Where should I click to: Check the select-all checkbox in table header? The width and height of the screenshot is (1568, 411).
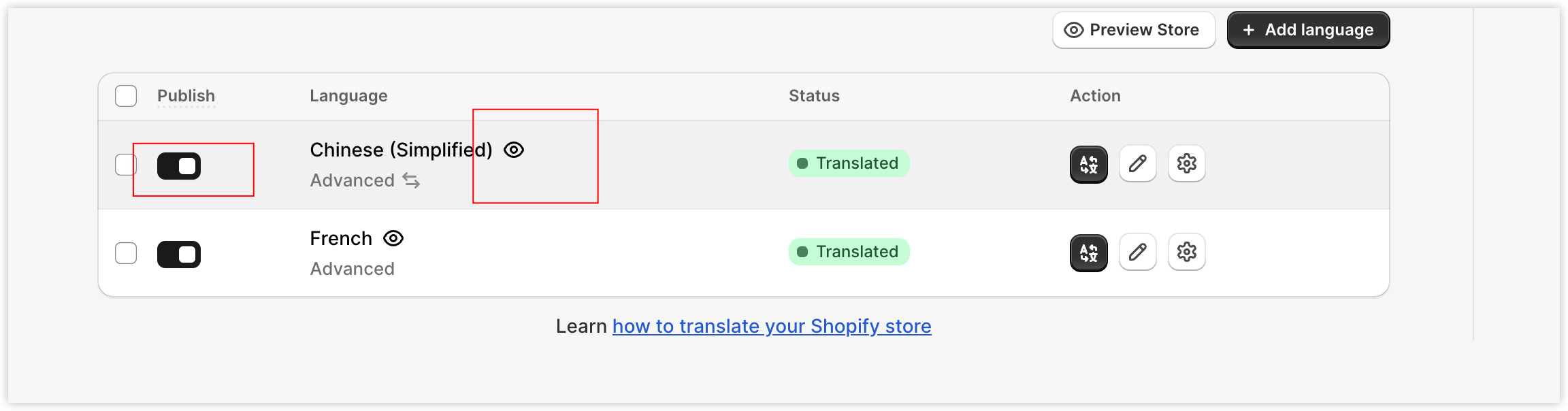click(126, 96)
